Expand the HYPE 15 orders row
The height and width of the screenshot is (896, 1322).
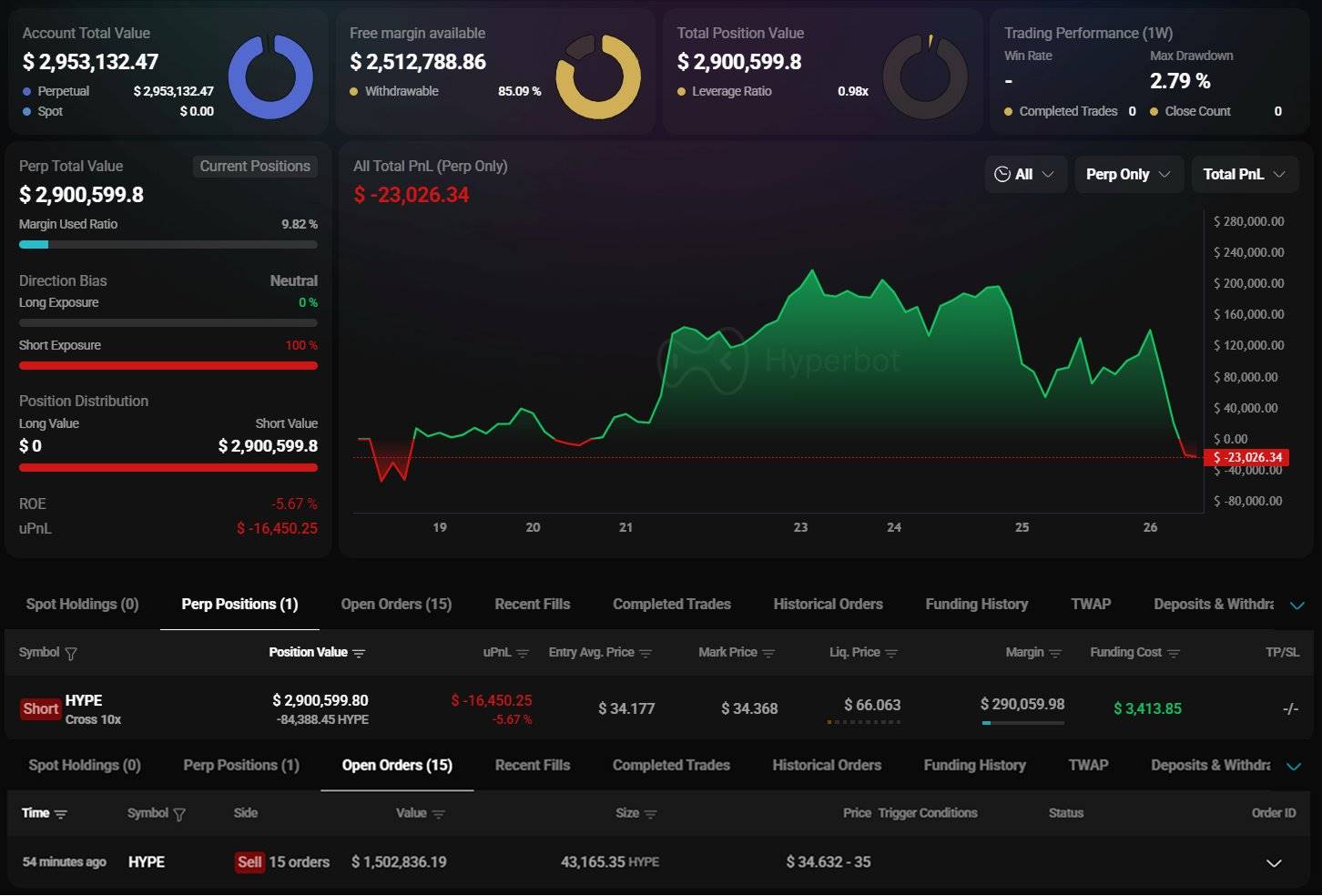coord(1274,863)
